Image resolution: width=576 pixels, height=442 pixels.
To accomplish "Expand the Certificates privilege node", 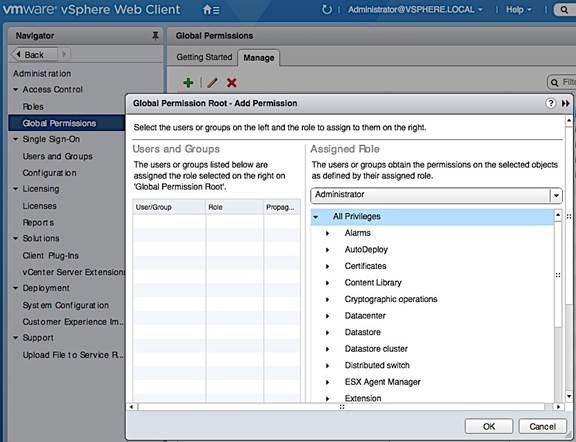I will (327, 266).
